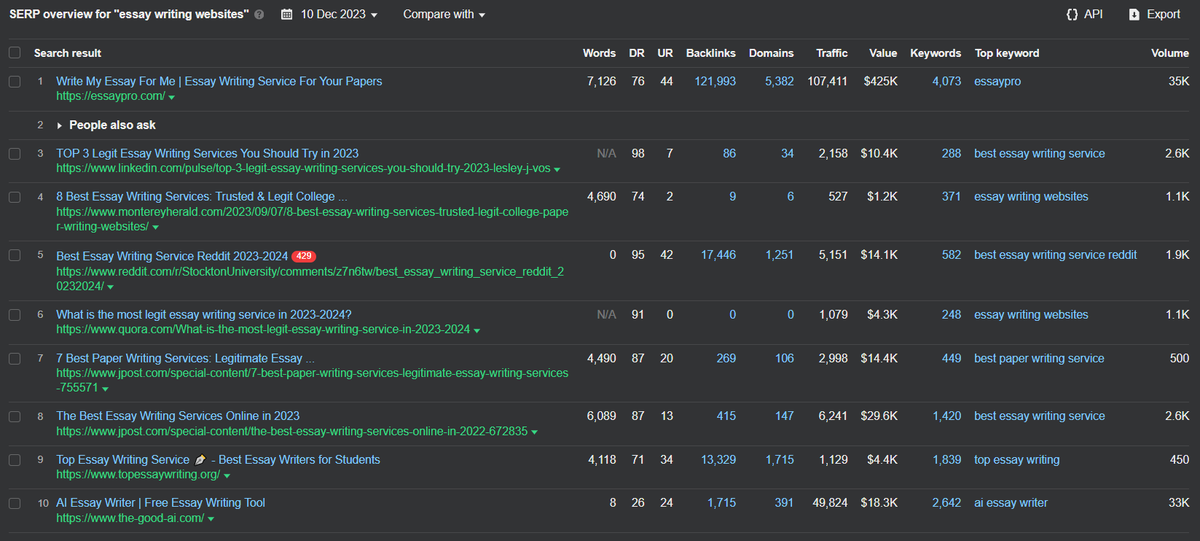Click backlinks count 121,993 for essaypro
This screenshot has width=1200, height=541.
tap(715, 81)
